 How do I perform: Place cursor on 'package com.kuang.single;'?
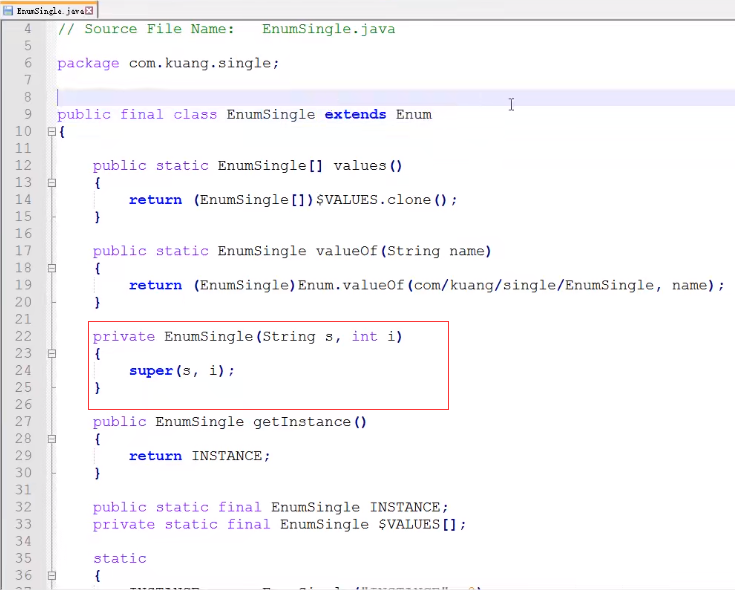pyautogui.click(x=168, y=63)
